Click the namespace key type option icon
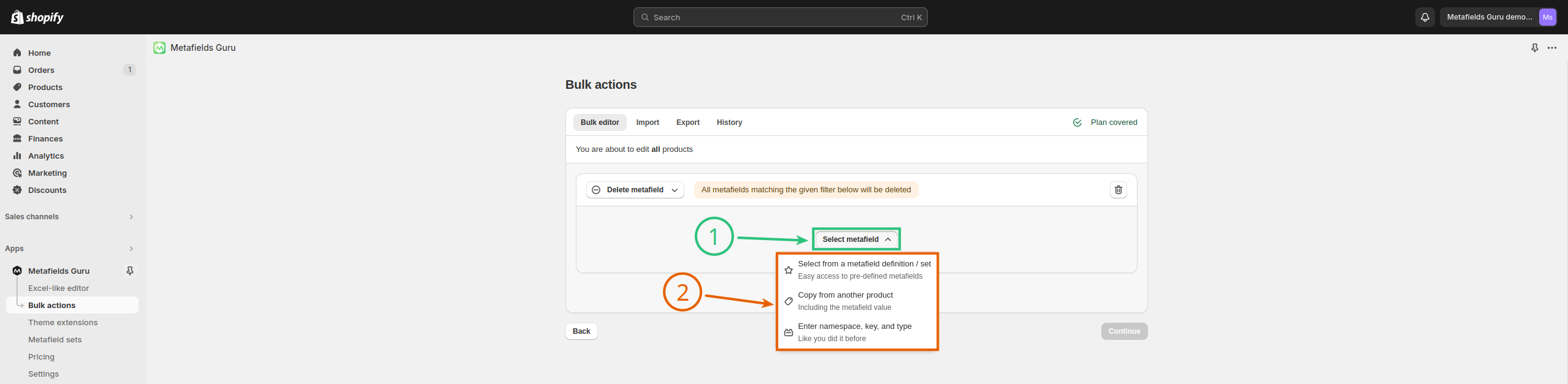 click(789, 333)
